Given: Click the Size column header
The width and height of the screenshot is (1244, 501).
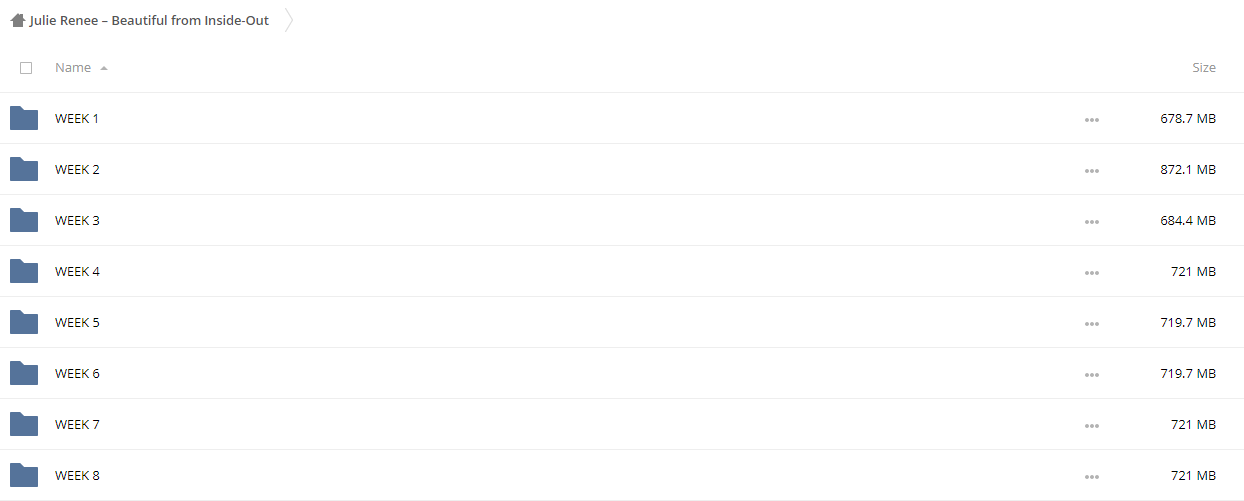Looking at the screenshot, I should click(x=1204, y=68).
